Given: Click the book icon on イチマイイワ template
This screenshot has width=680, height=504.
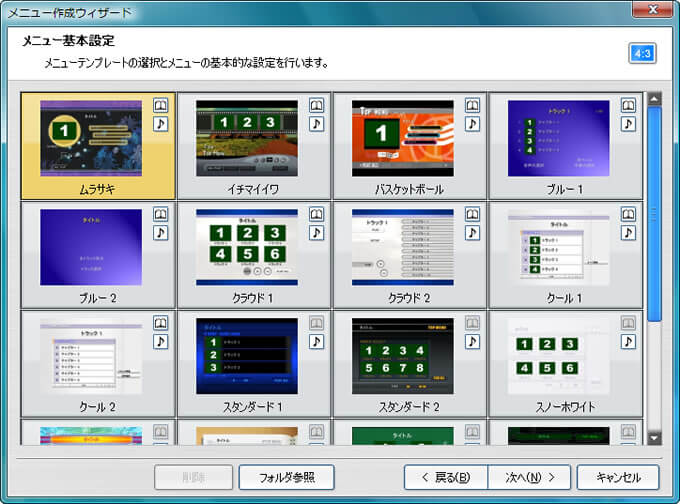Looking at the screenshot, I should click(x=316, y=106).
